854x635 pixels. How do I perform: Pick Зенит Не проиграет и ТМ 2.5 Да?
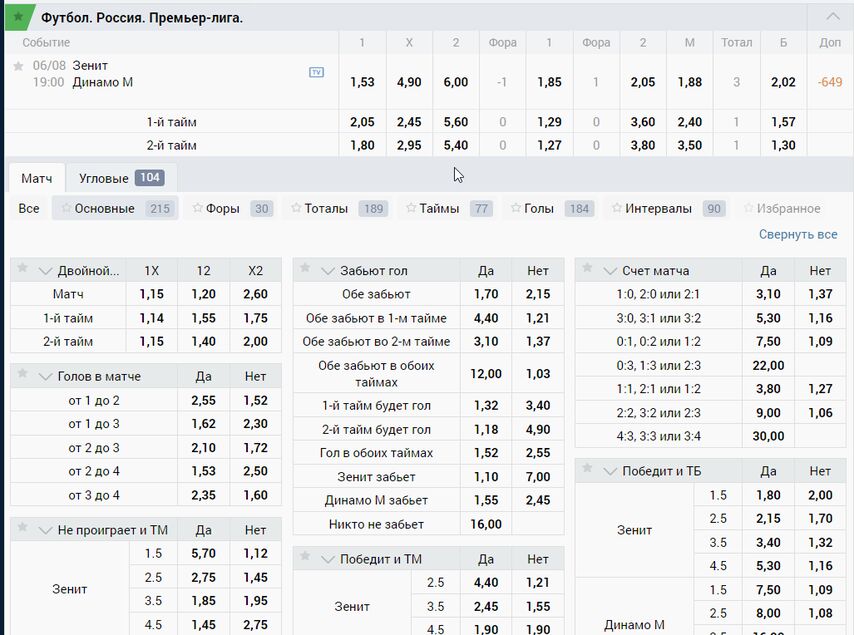click(x=203, y=577)
